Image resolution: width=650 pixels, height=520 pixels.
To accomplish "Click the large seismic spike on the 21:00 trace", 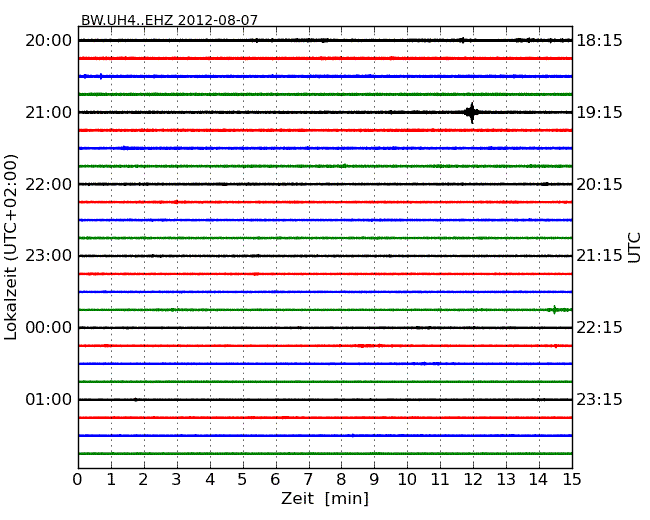I will 471,112.
